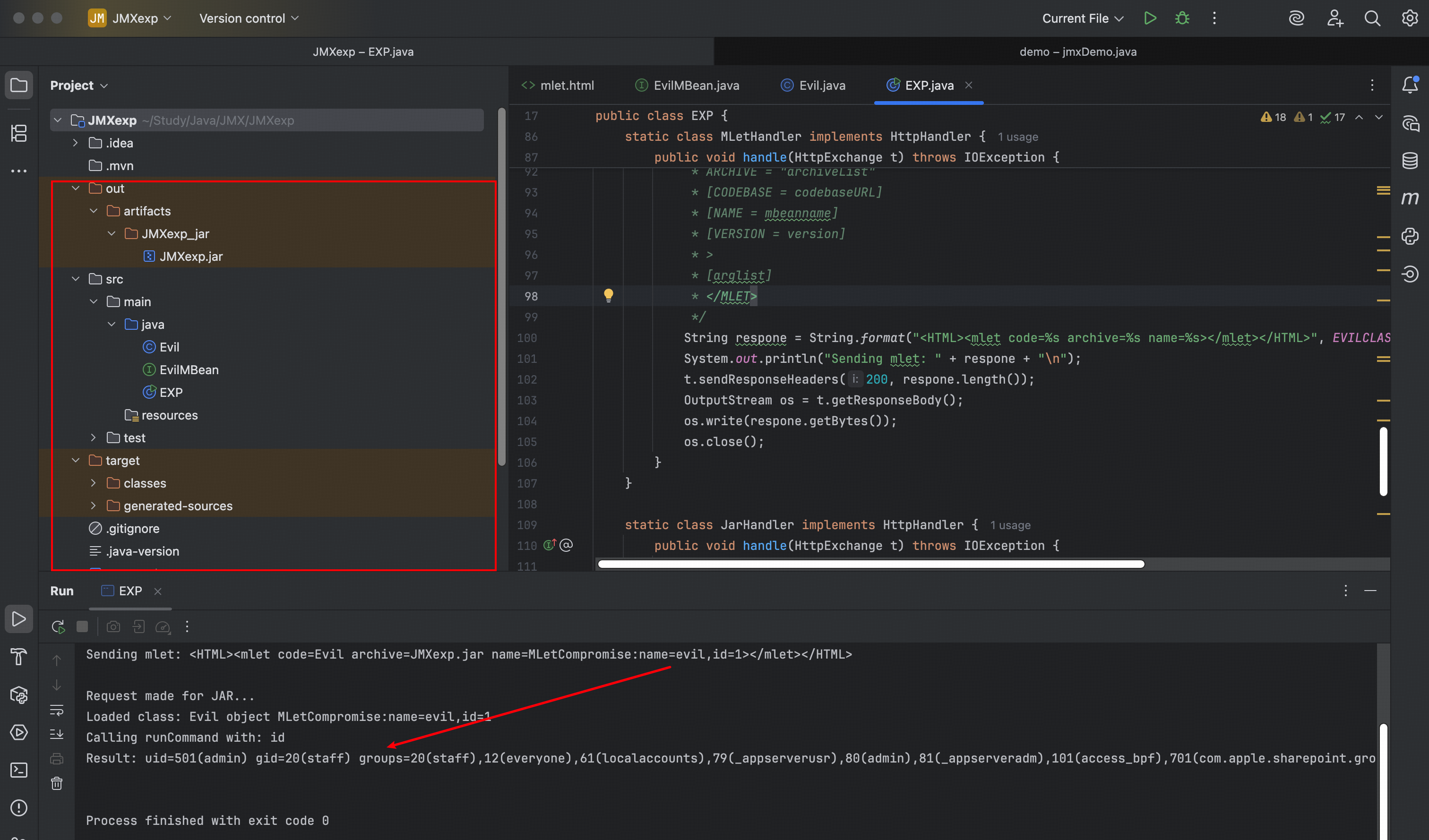Clear console output with trash icon

(57, 783)
